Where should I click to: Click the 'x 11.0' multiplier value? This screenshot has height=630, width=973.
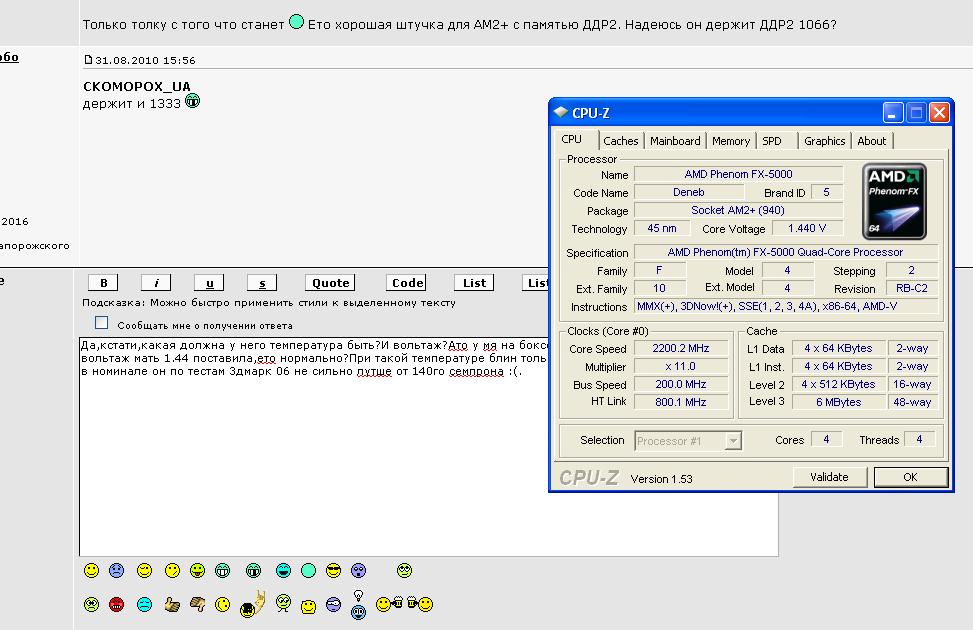681,366
